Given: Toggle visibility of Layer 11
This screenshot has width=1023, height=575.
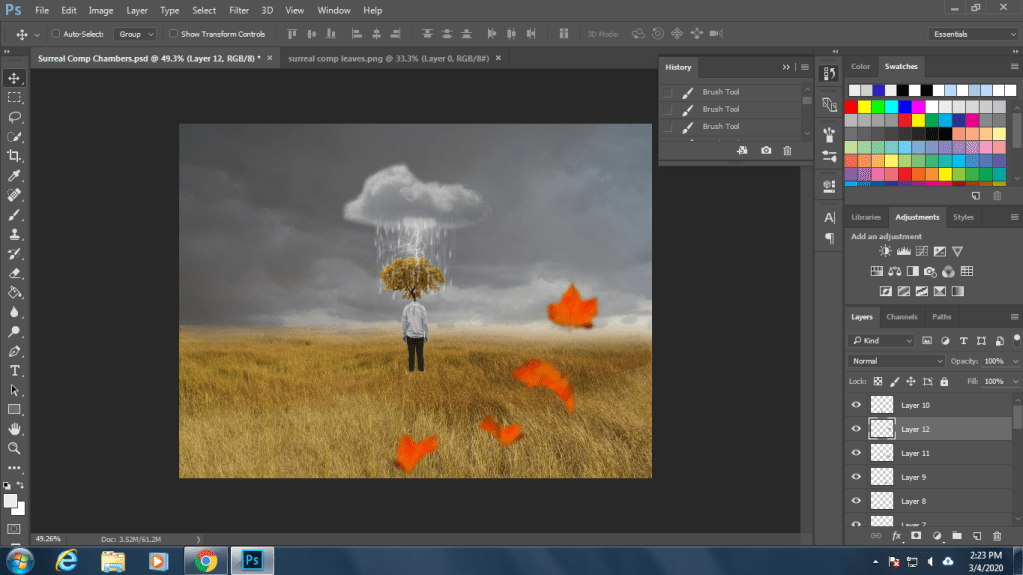Looking at the screenshot, I should (856, 453).
